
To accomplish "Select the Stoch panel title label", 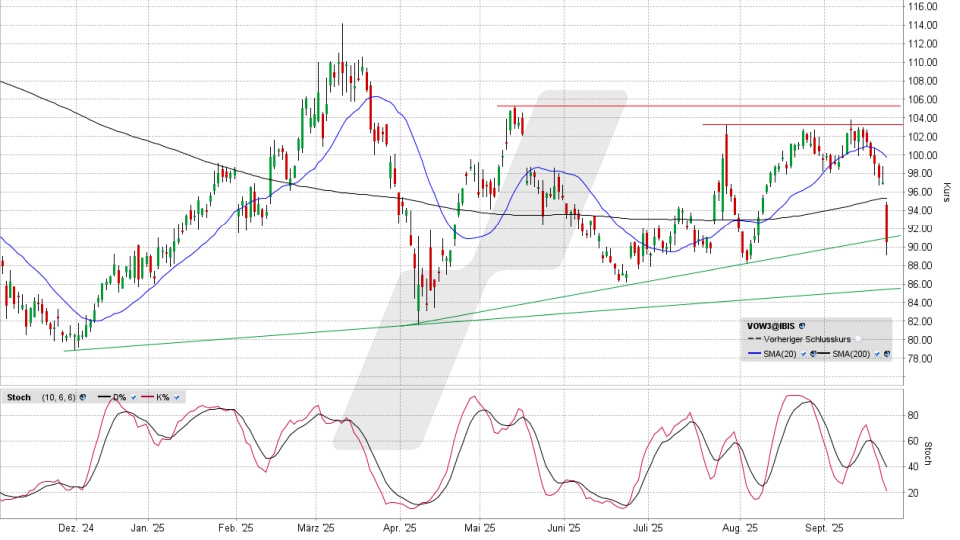I will click(19, 397).
